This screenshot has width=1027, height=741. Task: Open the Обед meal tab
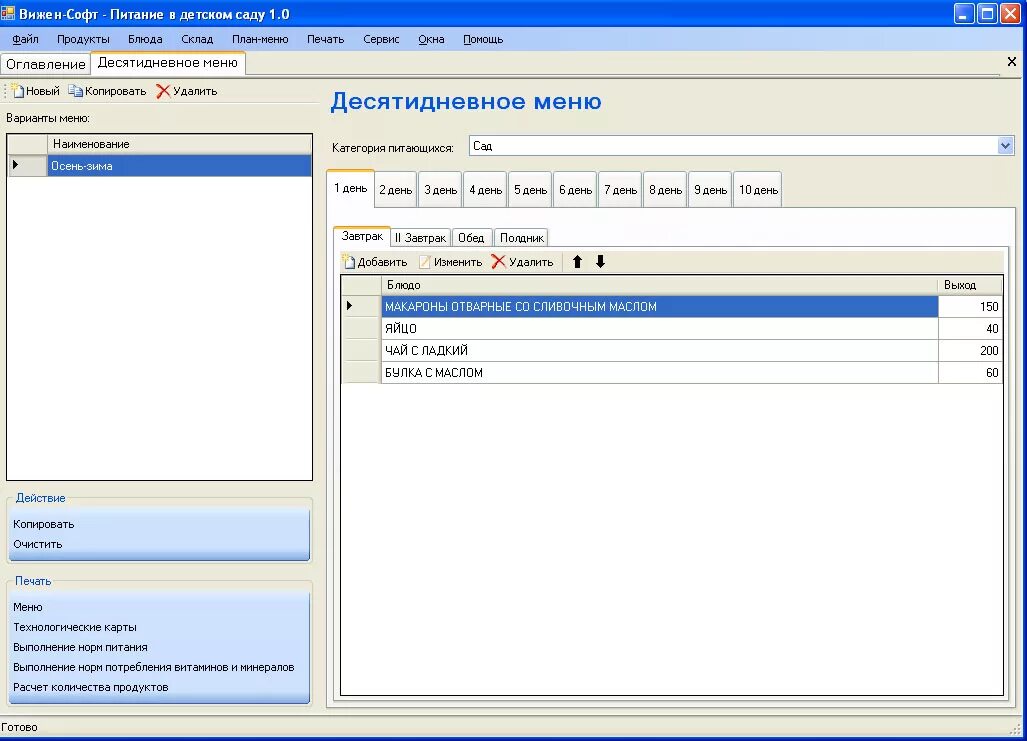[x=471, y=238]
